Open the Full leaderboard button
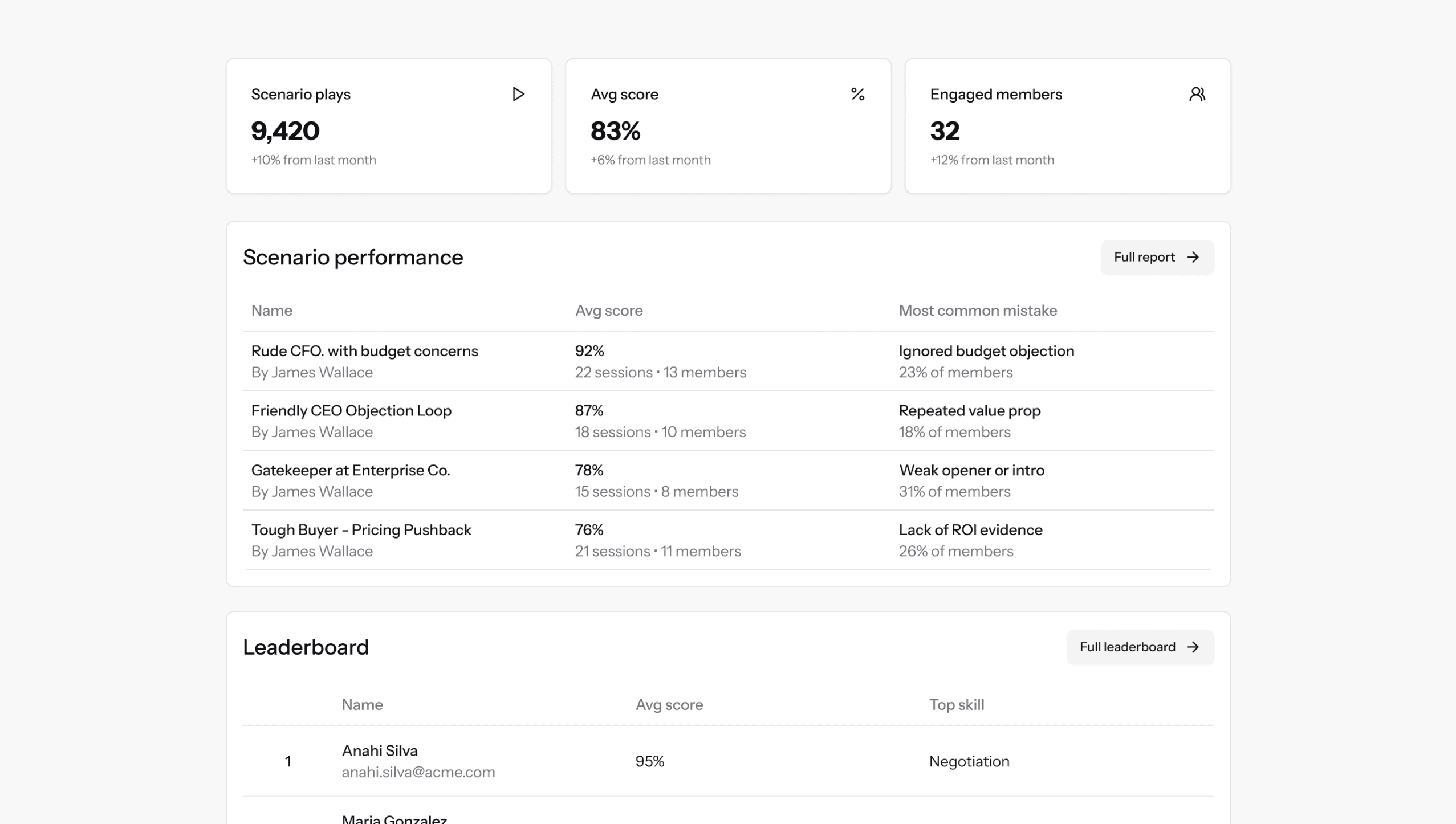The image size is (1456, 824). pos(1140,647)
